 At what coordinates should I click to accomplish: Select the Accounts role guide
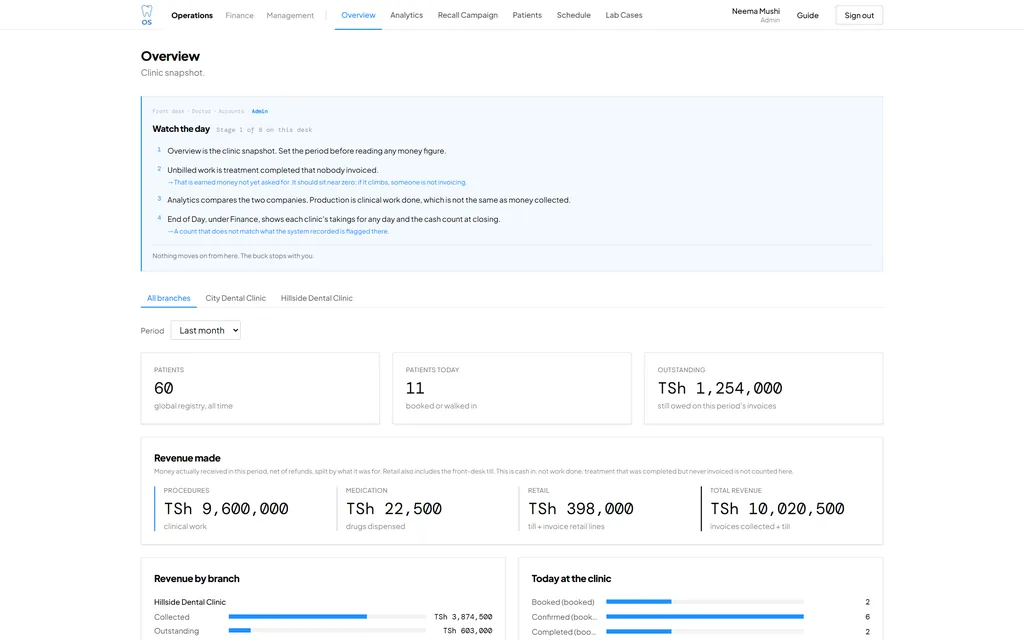point(231,111)
